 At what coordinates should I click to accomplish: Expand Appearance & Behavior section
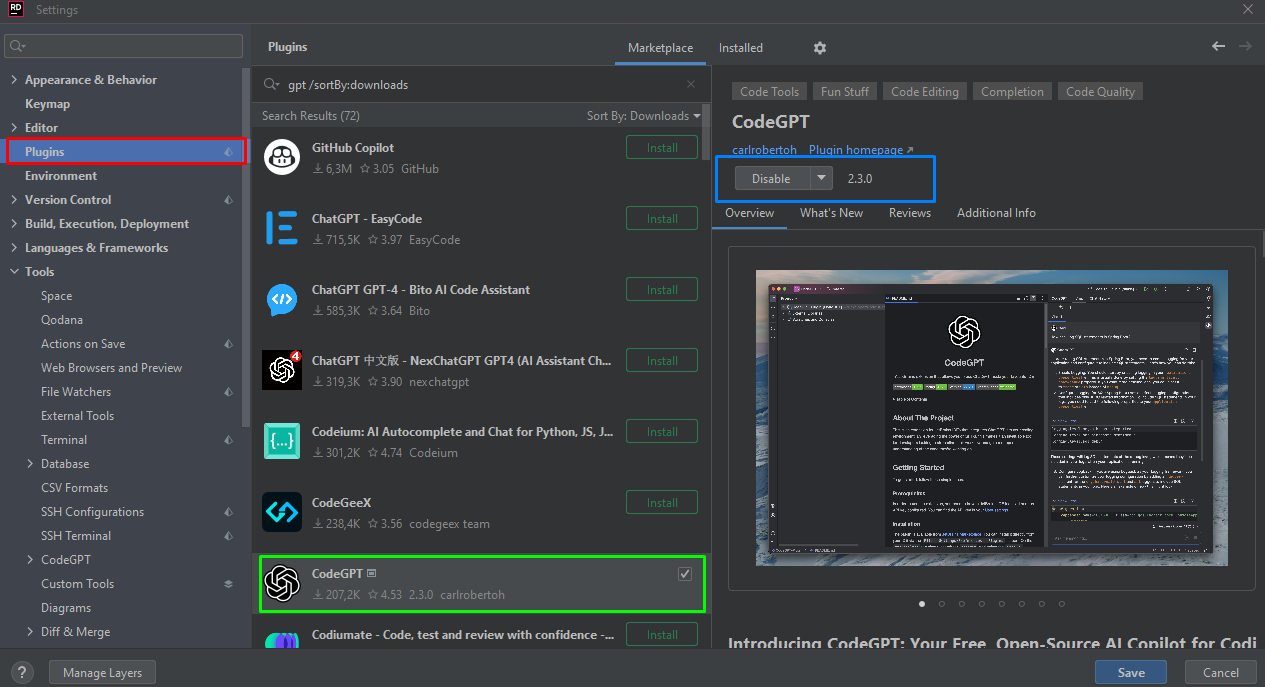coord(14,80)
